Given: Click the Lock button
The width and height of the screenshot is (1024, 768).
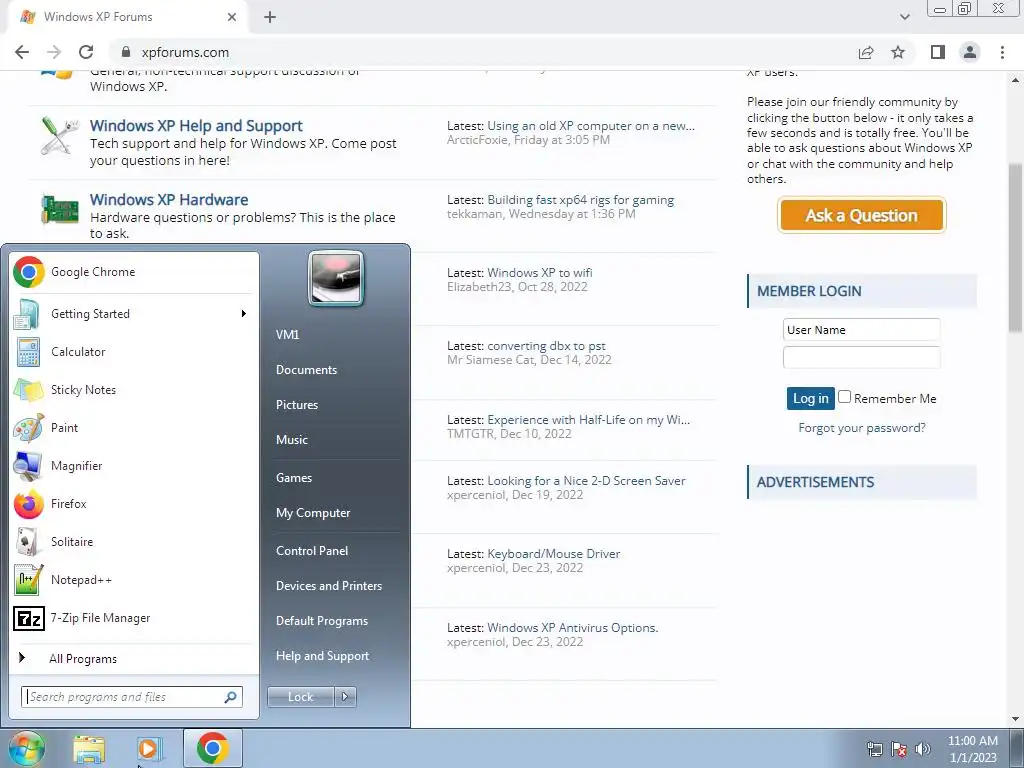Looking at the screenshot, I should click(x=301, y=697).
